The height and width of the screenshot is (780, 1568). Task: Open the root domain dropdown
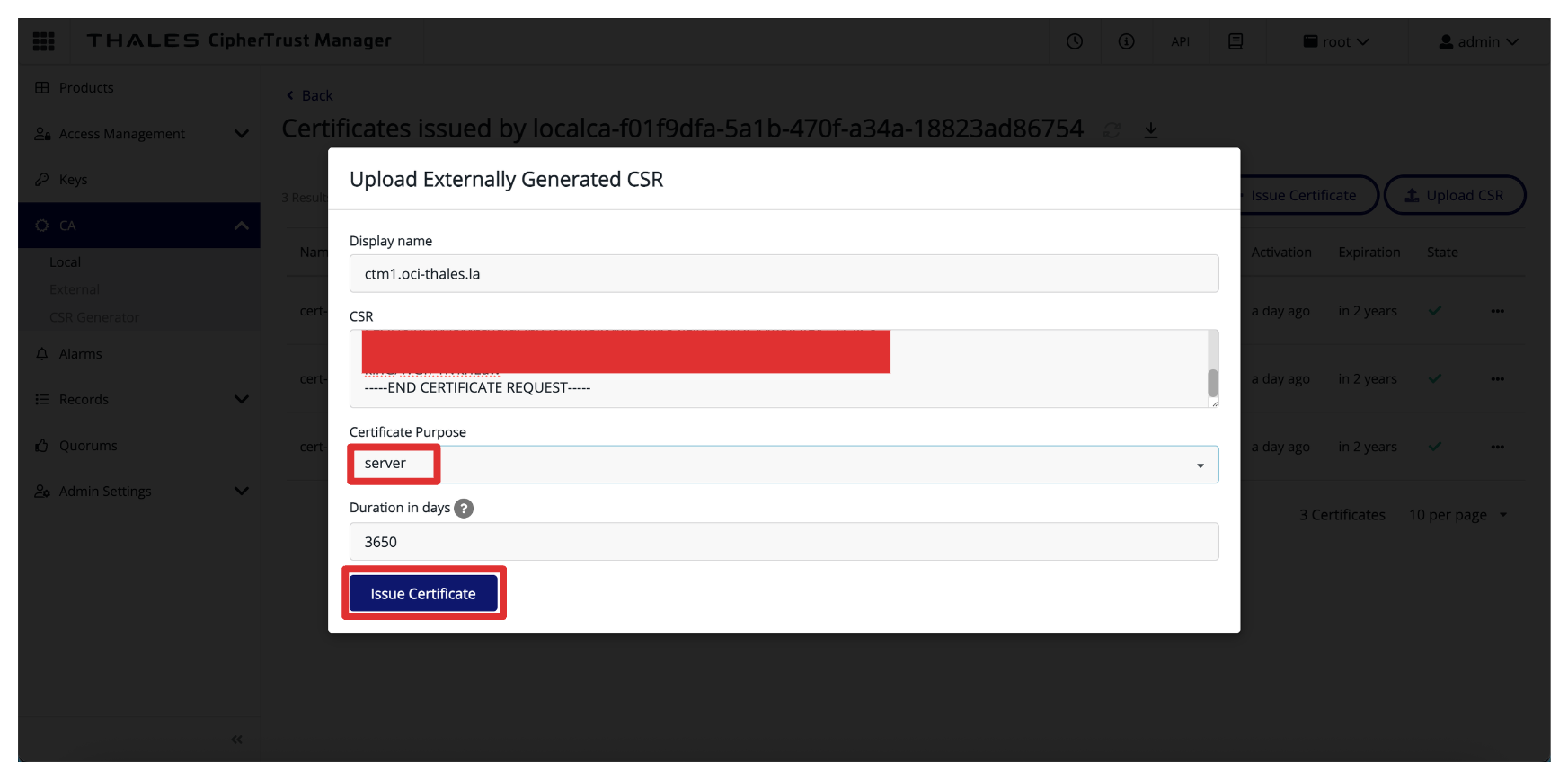(1336, 41)
